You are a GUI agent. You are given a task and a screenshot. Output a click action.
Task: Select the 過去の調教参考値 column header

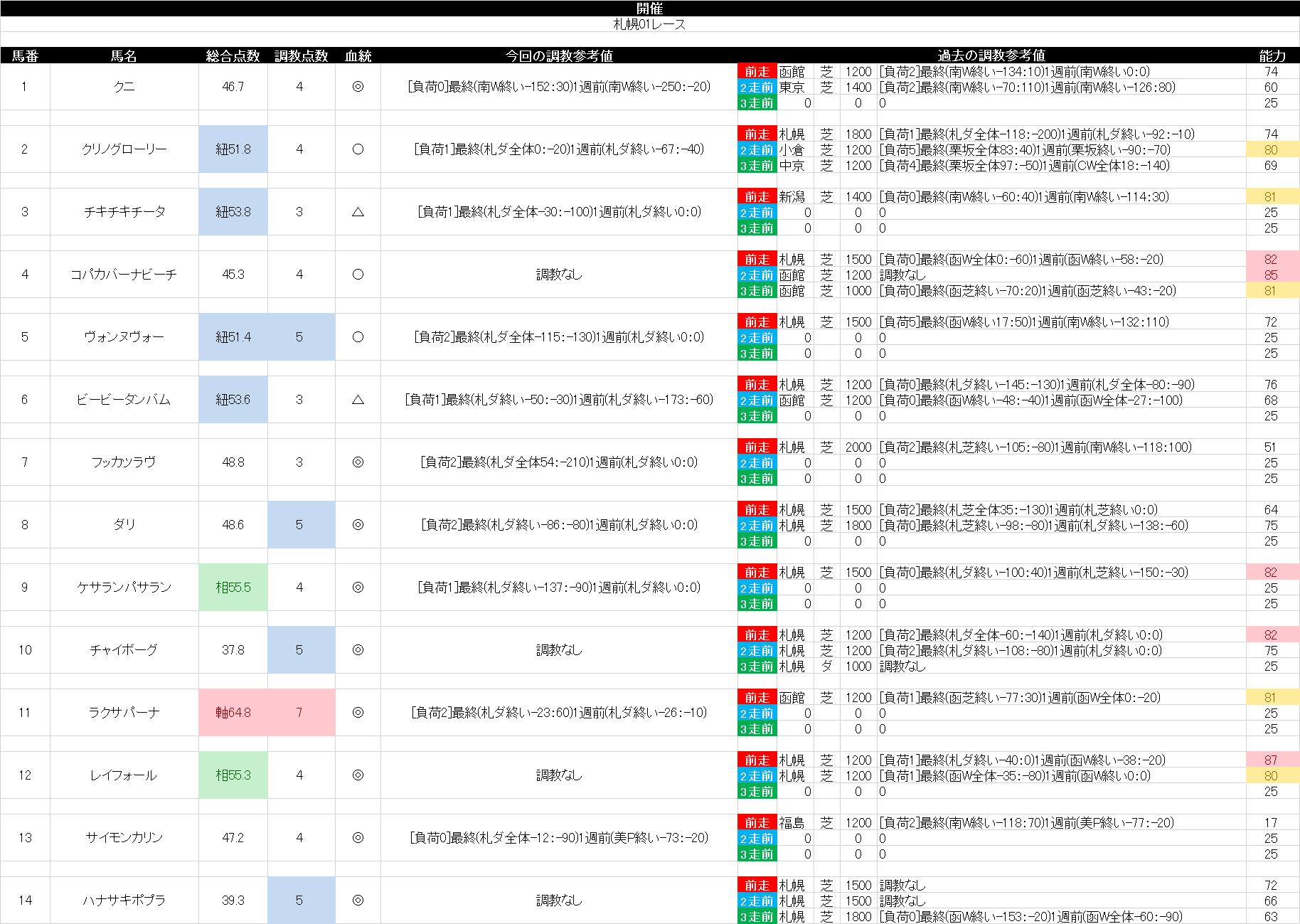tap(991, 55)
